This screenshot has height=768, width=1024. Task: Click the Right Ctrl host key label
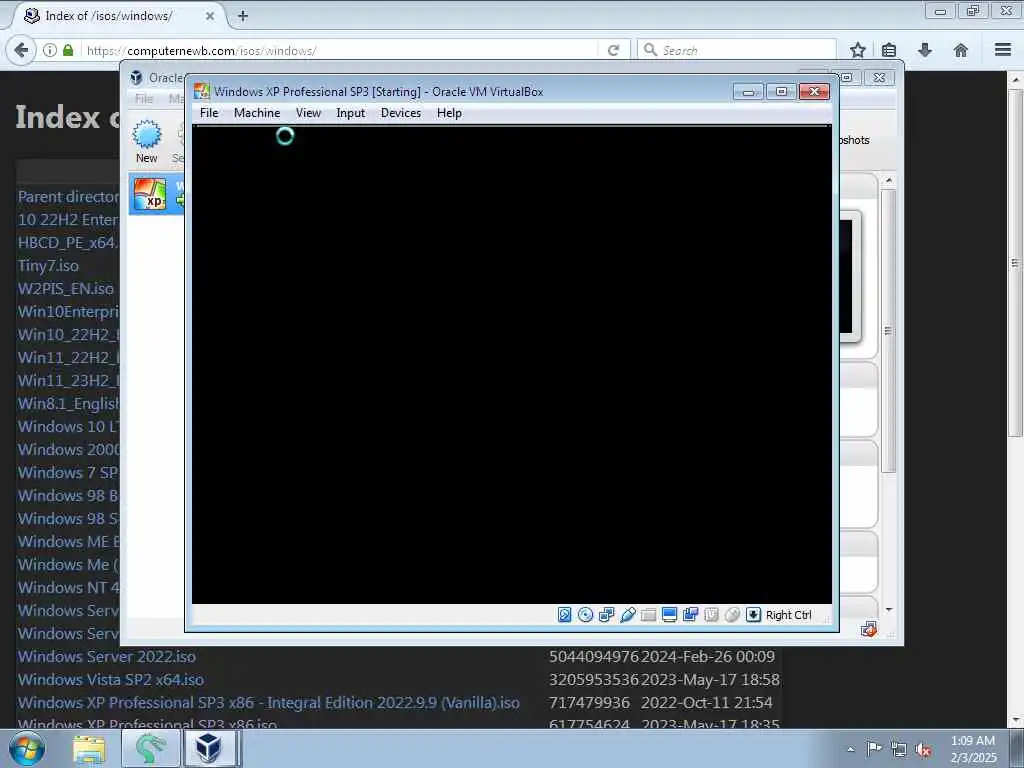[788, 615]
